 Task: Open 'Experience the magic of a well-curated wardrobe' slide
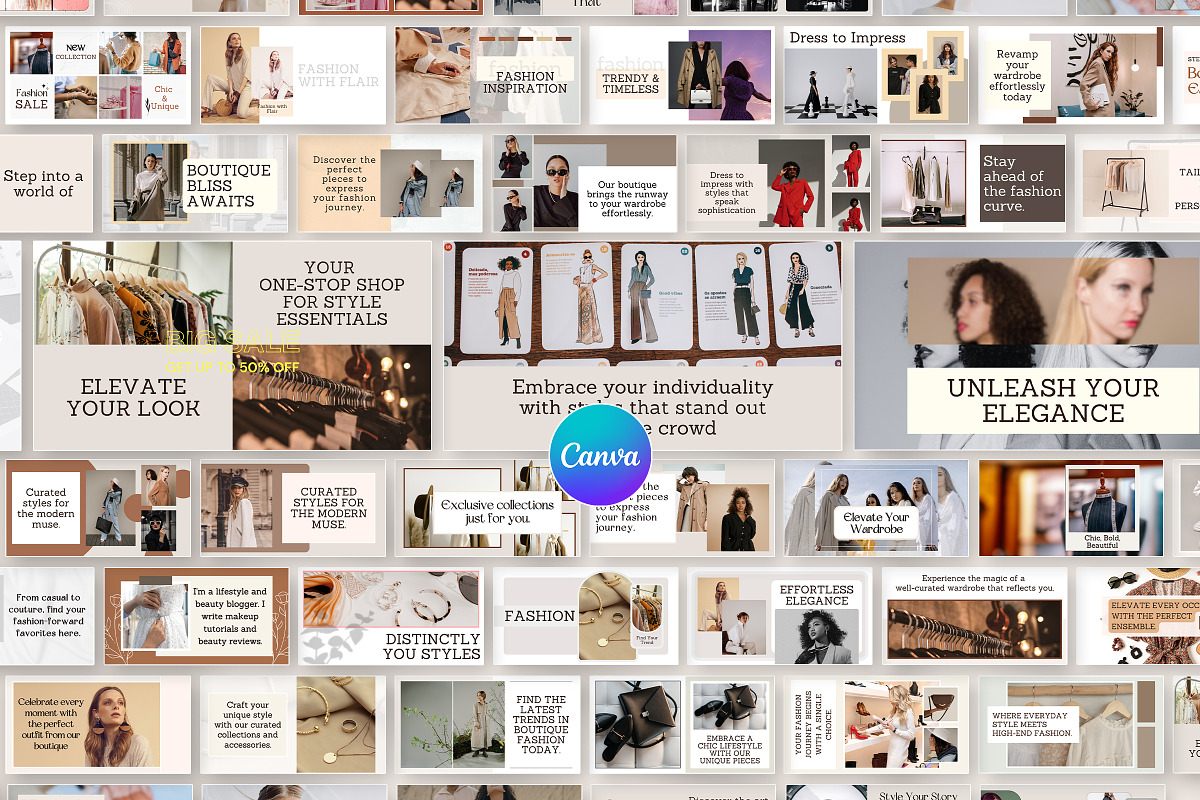(x=974, y=616)
